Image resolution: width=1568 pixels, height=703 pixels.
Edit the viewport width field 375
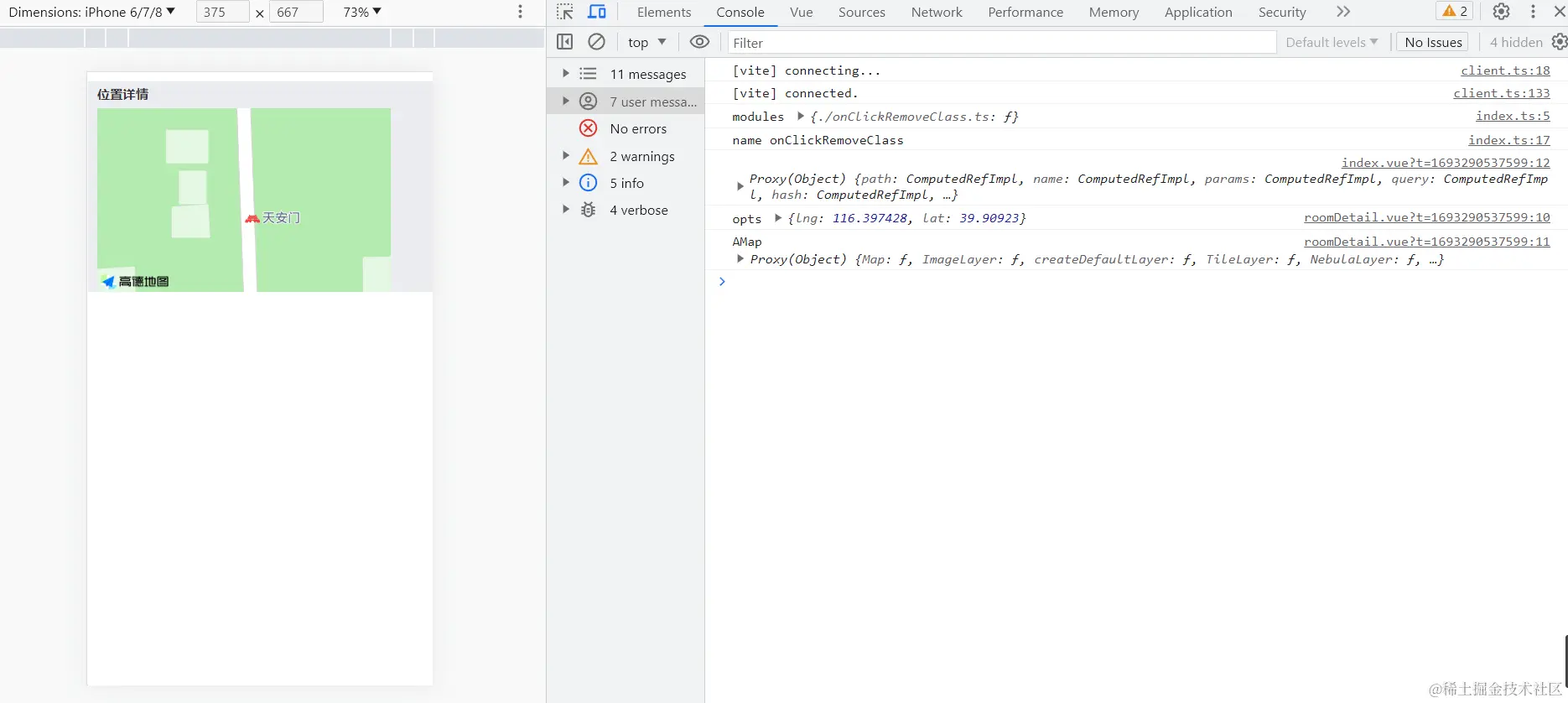click(x=222, y=12)
